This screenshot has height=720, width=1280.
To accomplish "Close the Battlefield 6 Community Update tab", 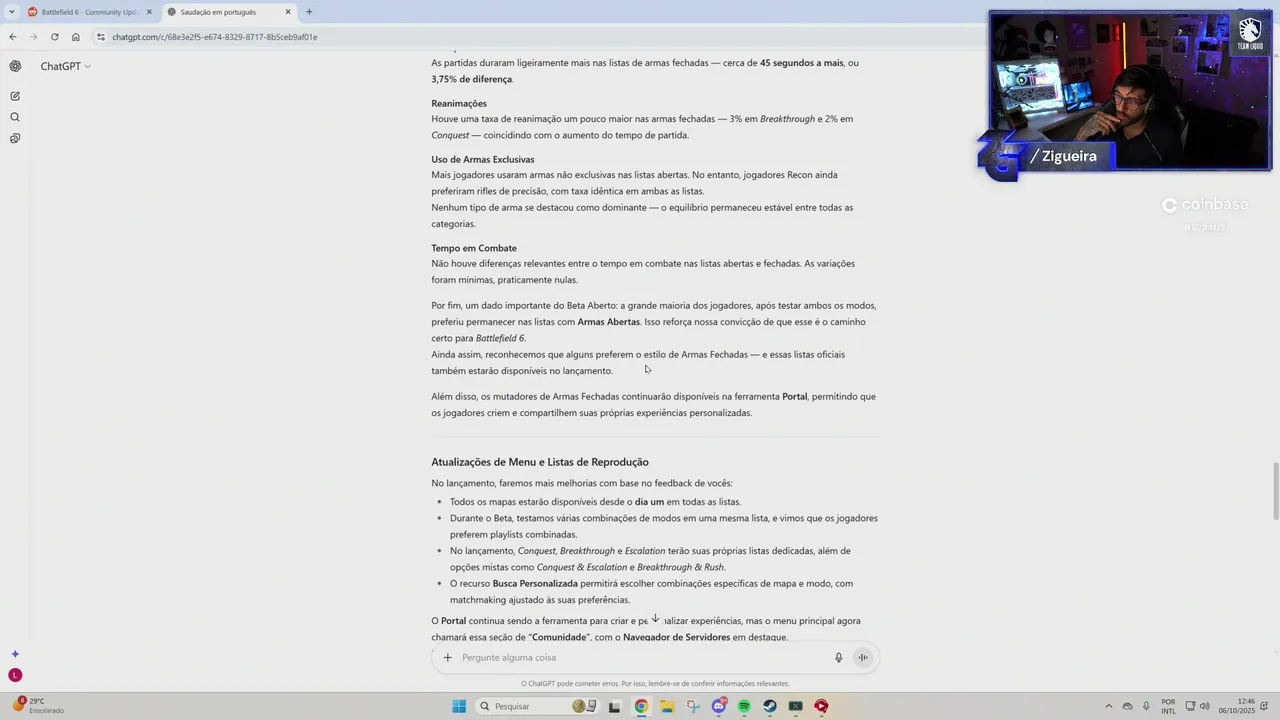I will (149, 12).
